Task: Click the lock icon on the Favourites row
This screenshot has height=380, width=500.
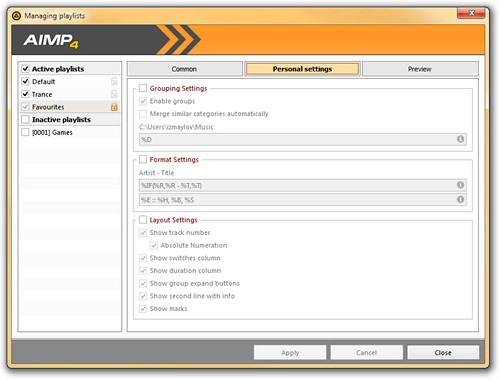Action: click(114, 107)
